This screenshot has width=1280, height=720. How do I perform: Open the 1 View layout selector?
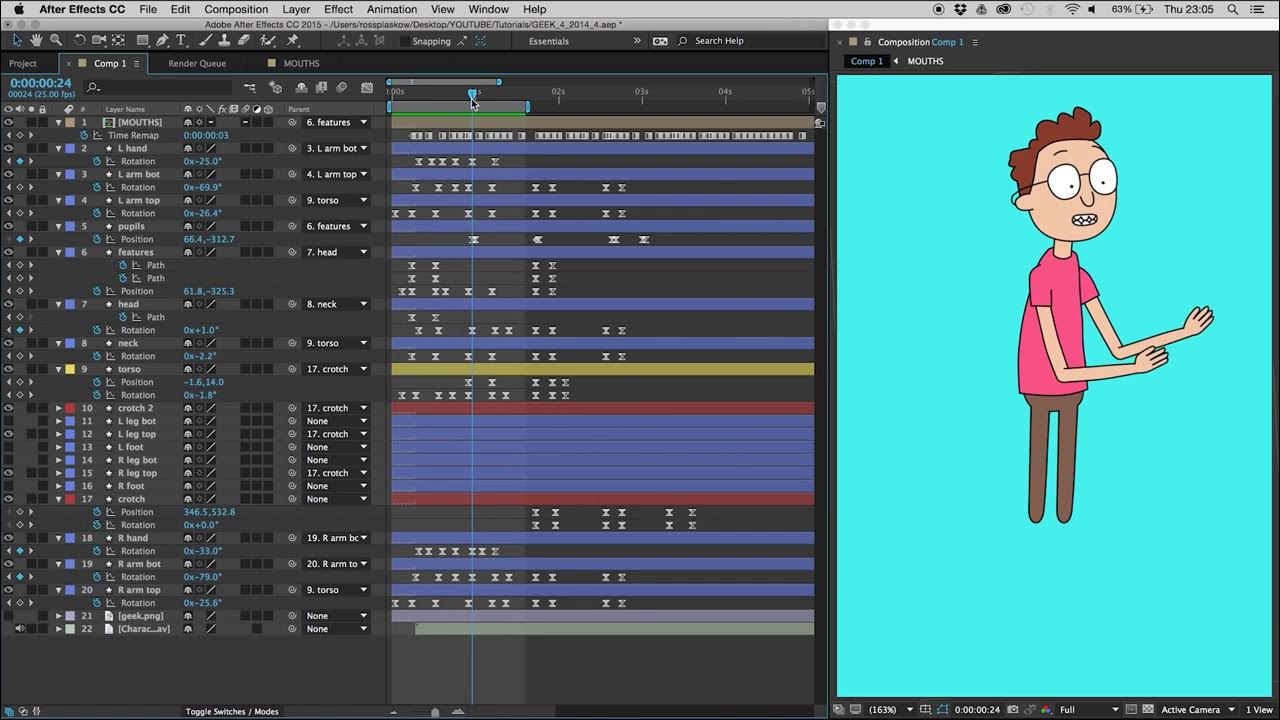pyautogui.click(x=1259, y=710)
